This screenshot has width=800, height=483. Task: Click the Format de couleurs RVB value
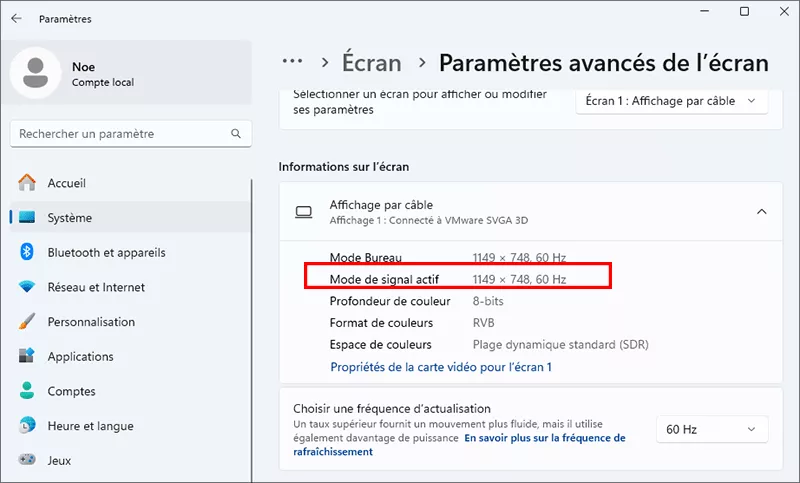pos(483,323)
